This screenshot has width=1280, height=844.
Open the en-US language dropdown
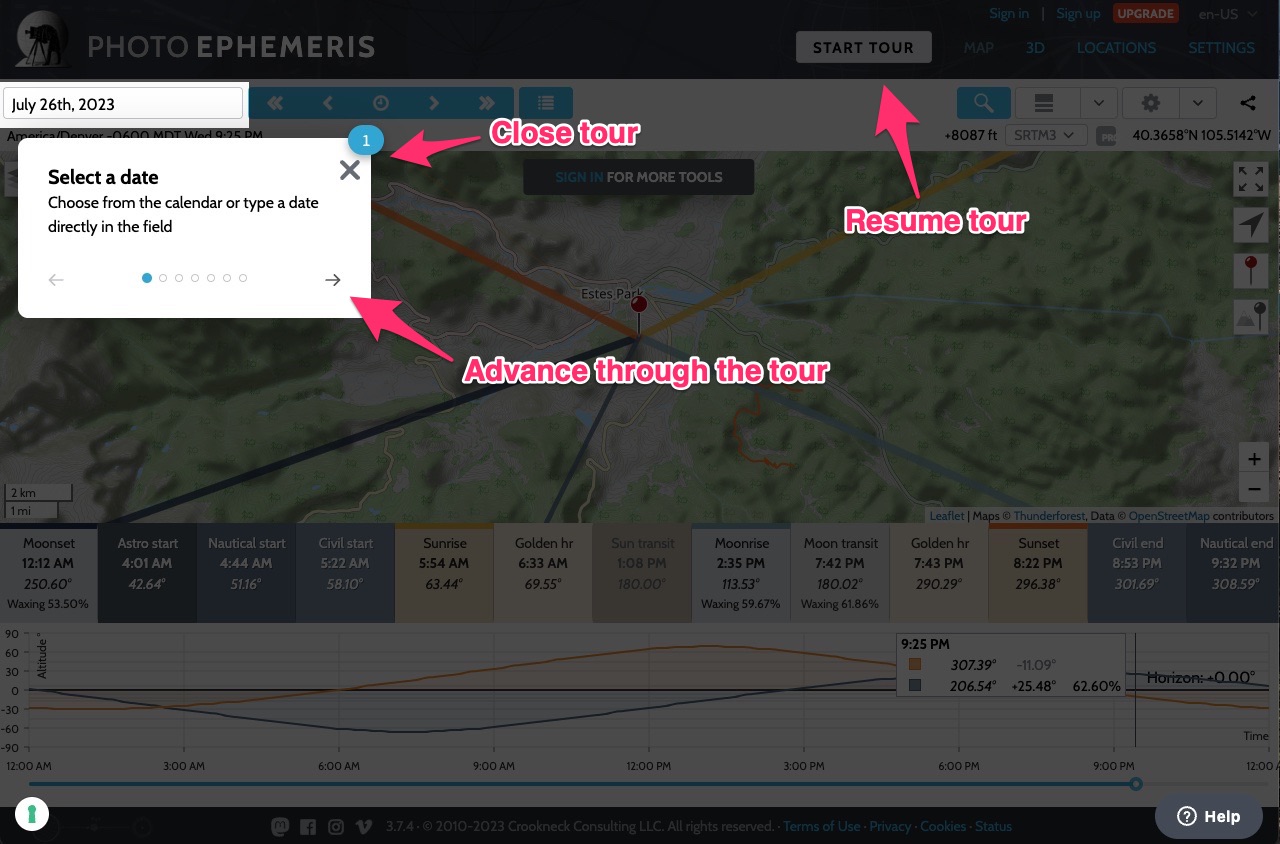coord(1228,14)
